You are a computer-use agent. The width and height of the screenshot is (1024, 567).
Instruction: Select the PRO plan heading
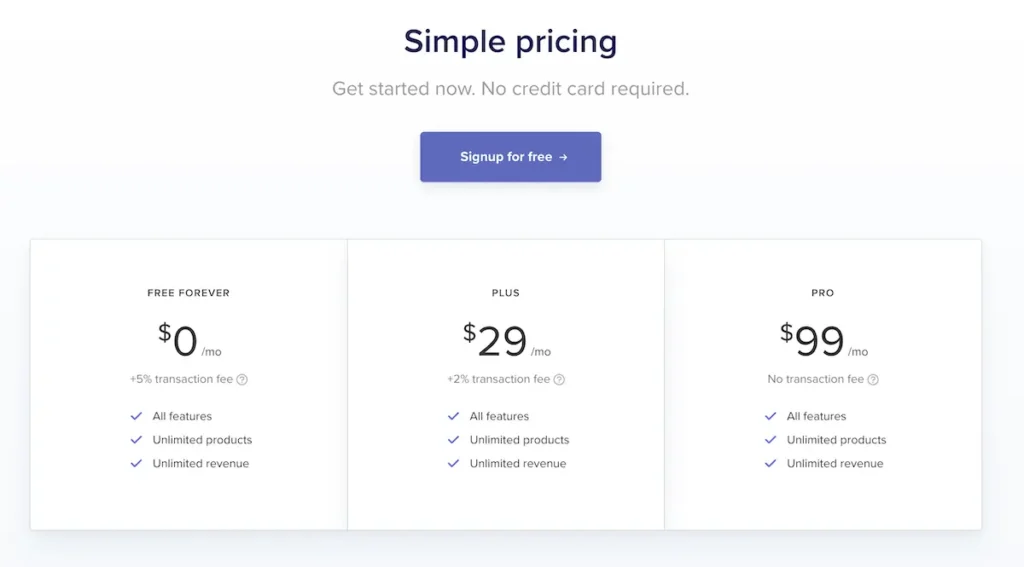point(823,293)
